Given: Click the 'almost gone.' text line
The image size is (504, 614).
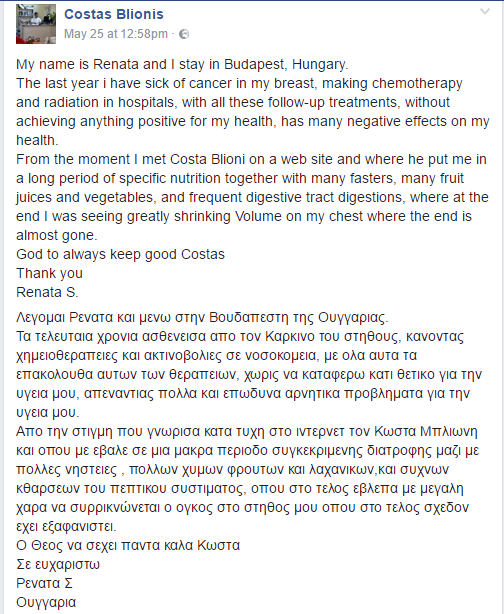Looking at the screenshot, I should pyautogui.click(x=57, y=235).
